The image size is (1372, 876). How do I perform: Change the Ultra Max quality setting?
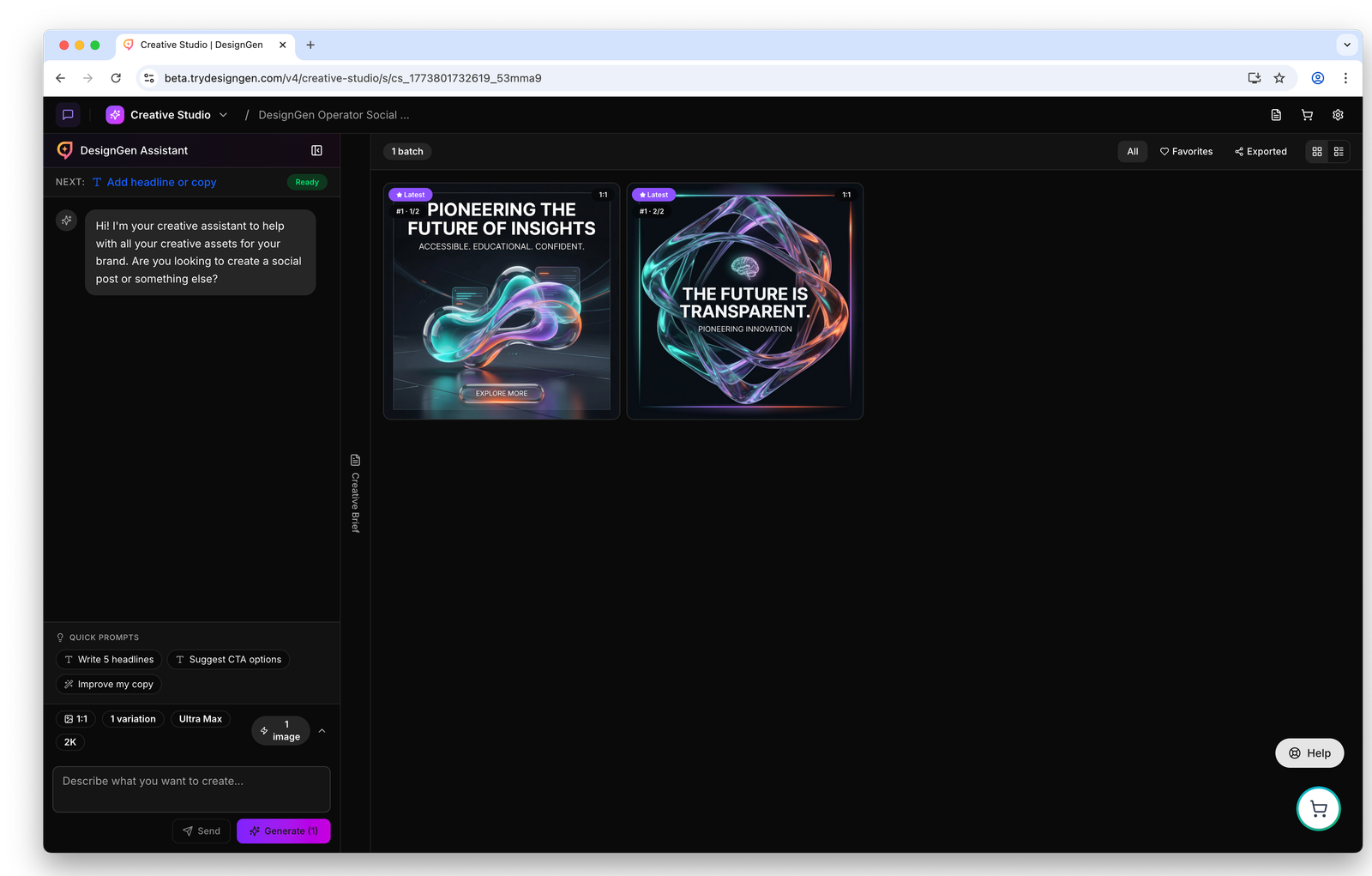click(x=201, y=719)
